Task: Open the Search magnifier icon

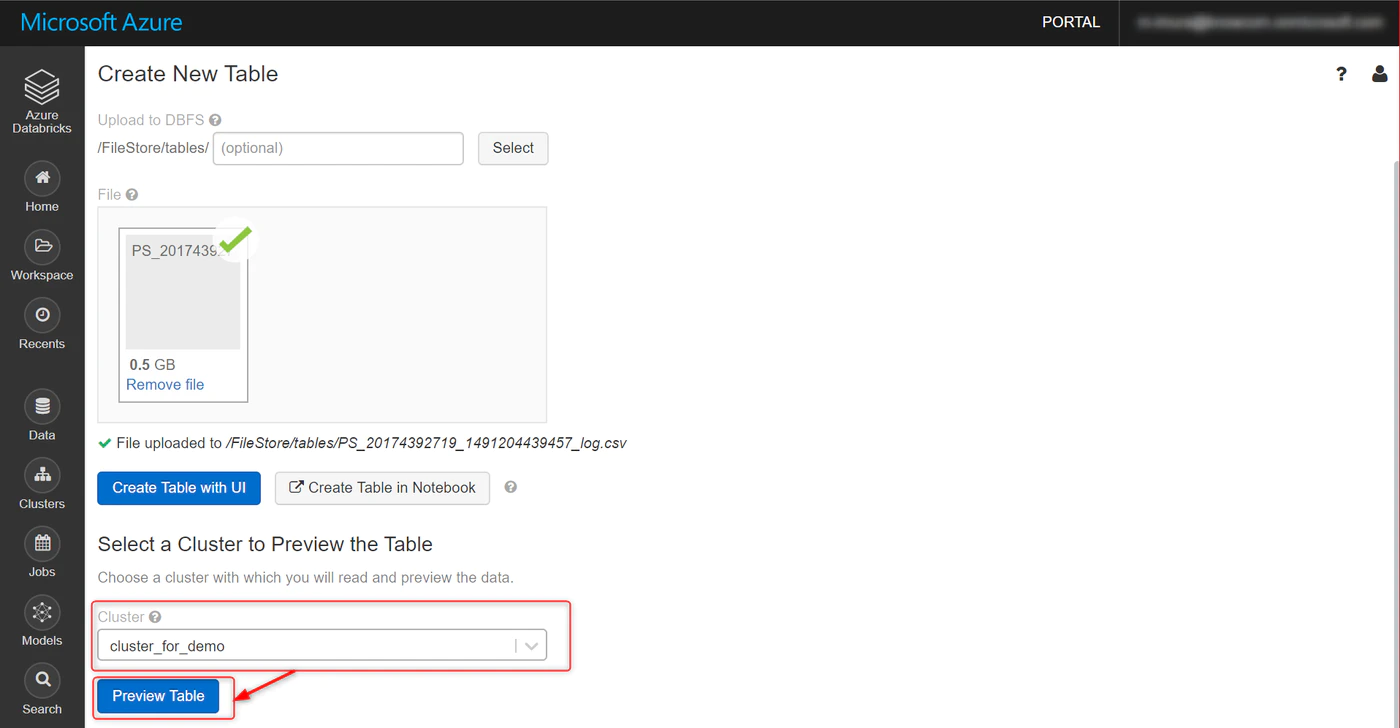Action: pyautogui.click(x=42, y=681)
